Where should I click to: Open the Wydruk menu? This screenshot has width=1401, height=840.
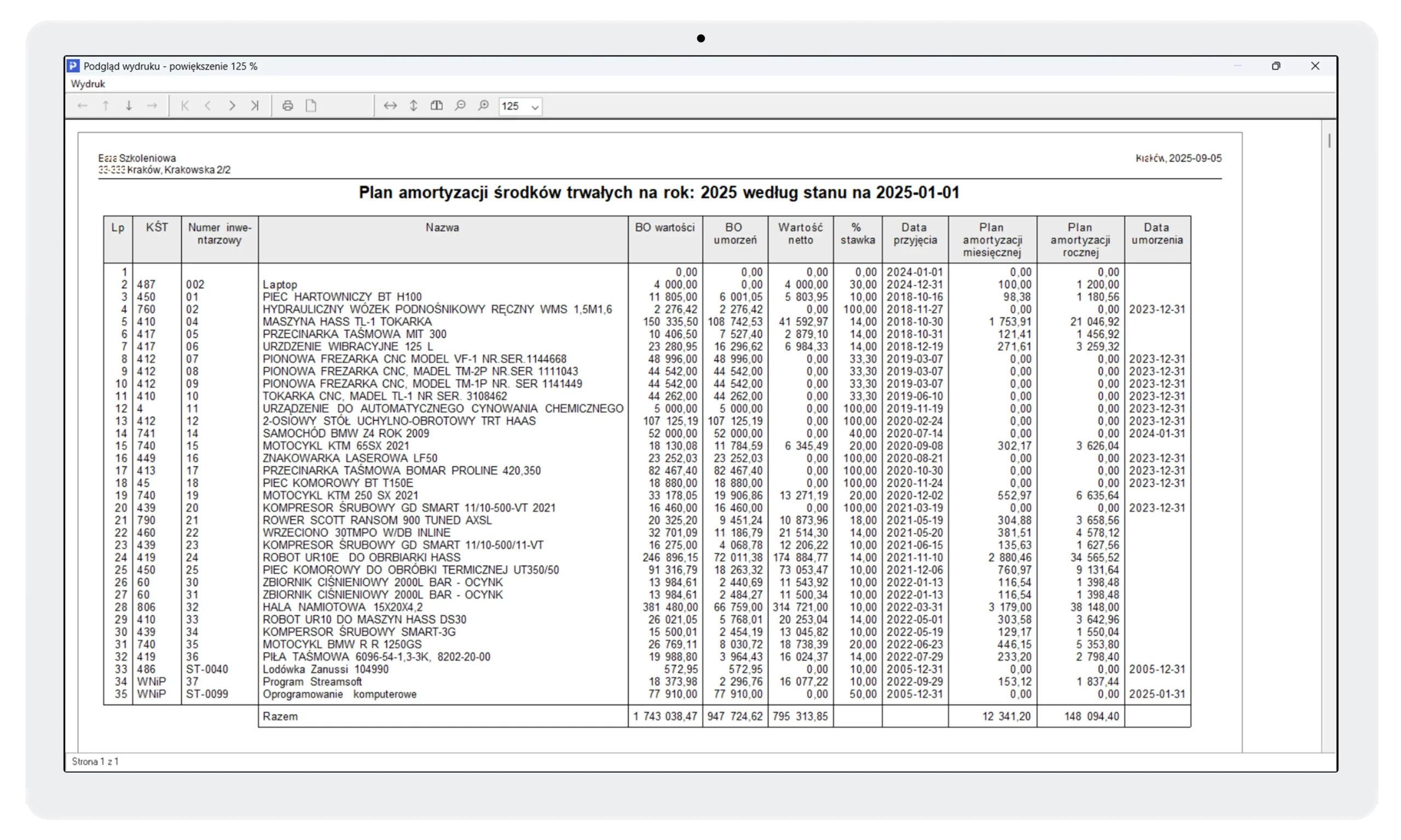[x=88, y=84]
